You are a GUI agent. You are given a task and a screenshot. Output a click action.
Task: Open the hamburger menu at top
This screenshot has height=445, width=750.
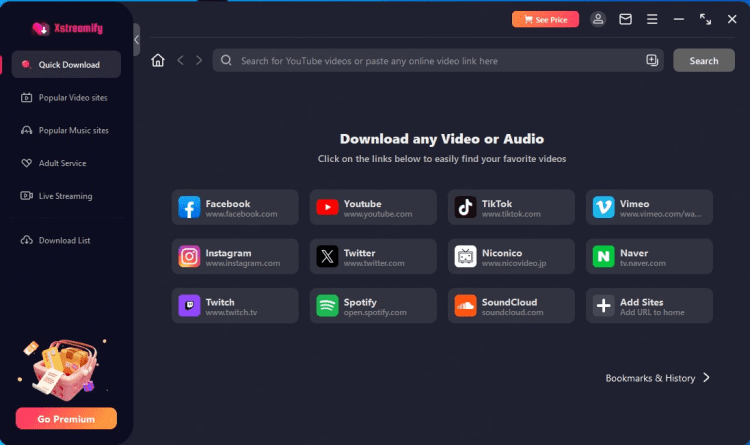[x=652, y=19]
